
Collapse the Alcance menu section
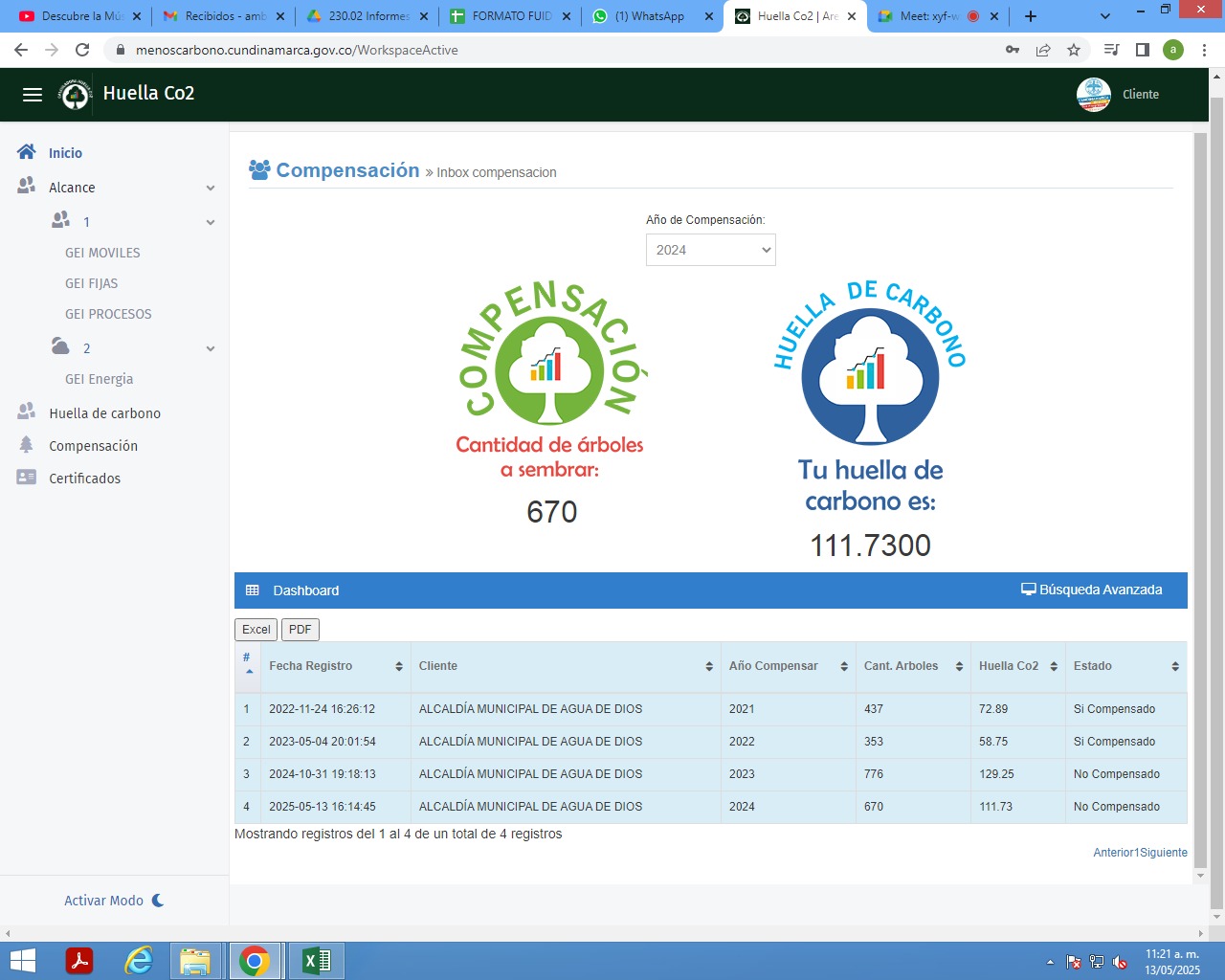pos(211,189)
